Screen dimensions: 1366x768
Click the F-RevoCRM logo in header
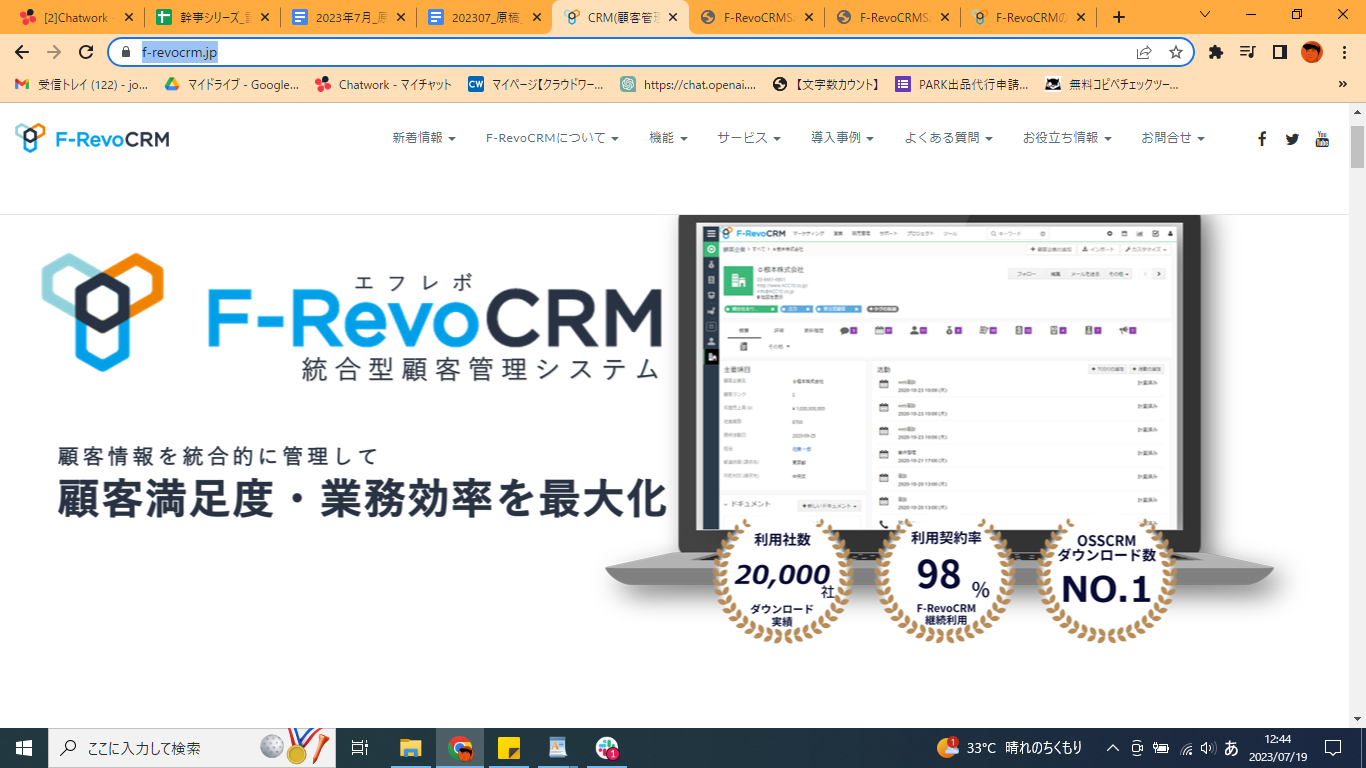92,138
